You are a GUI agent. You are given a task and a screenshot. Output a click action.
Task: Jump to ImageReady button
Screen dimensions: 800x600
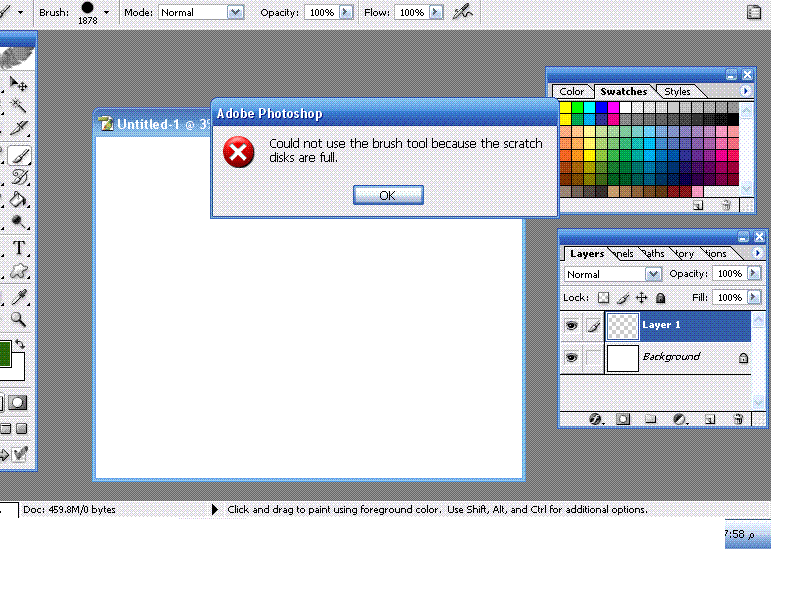coord(14,454)
